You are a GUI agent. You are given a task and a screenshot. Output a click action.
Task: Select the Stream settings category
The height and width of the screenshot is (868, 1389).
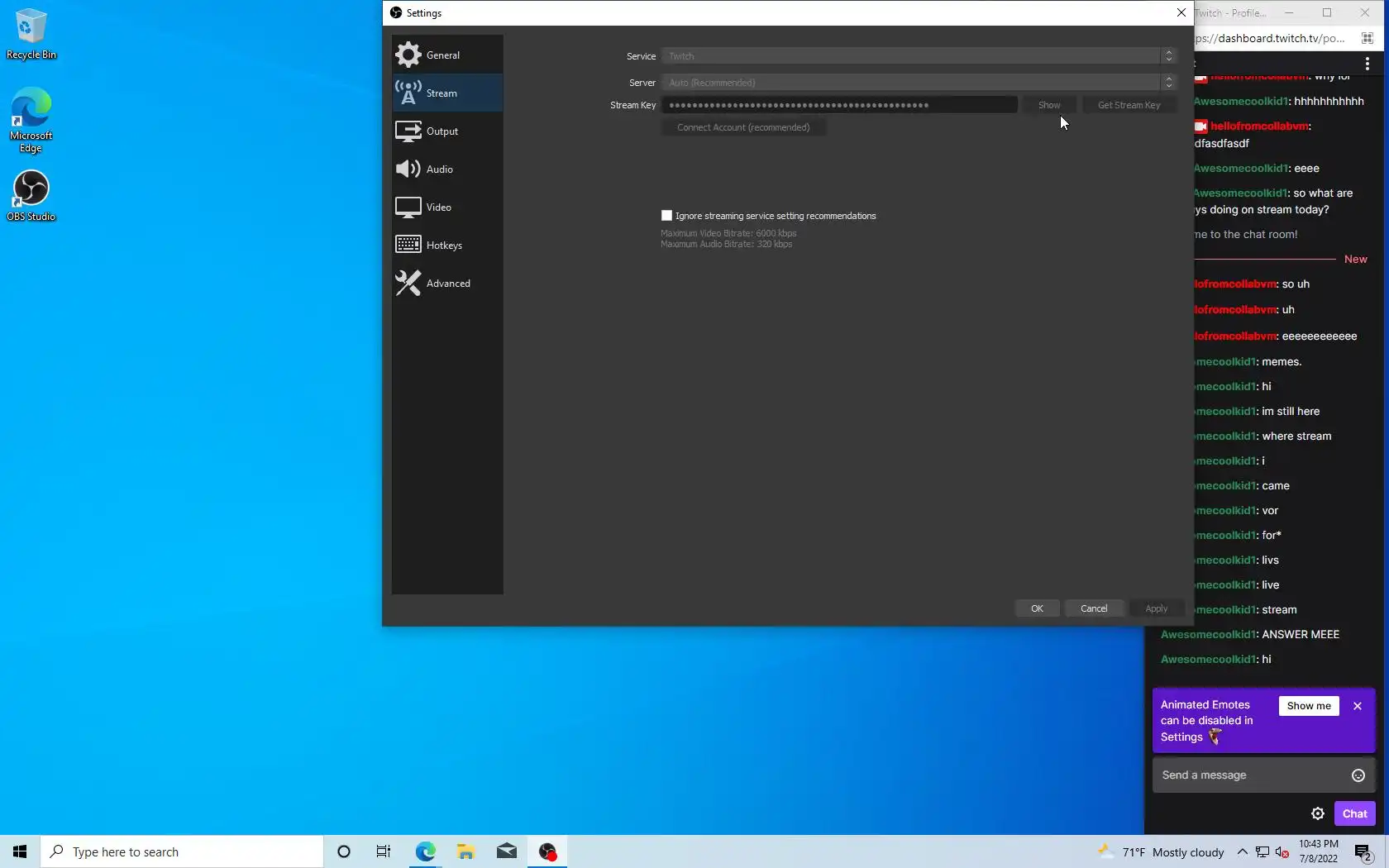(x=446, y=93)
